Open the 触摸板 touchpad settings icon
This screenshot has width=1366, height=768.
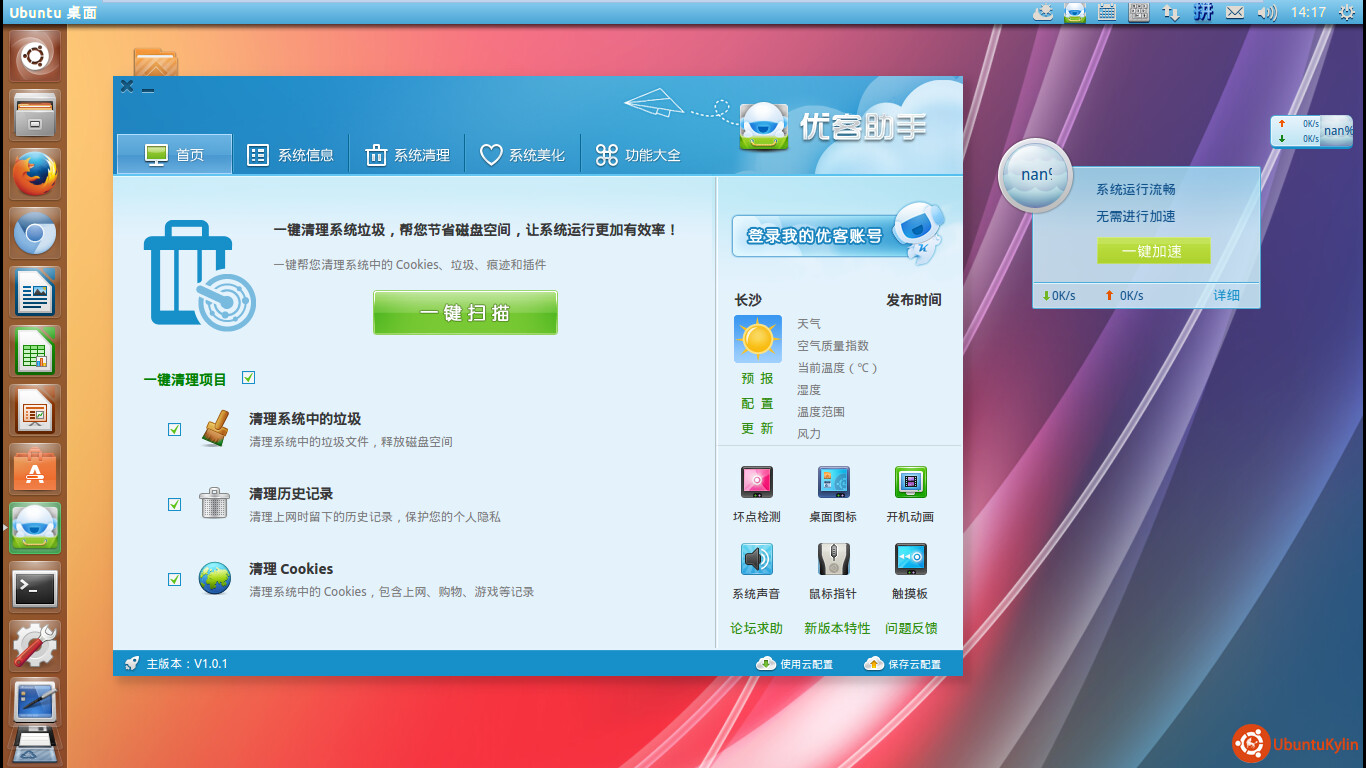[x=910, y=559]
